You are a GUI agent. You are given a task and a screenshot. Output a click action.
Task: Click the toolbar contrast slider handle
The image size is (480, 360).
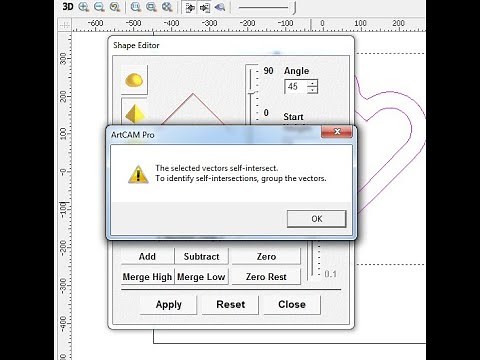294,8
